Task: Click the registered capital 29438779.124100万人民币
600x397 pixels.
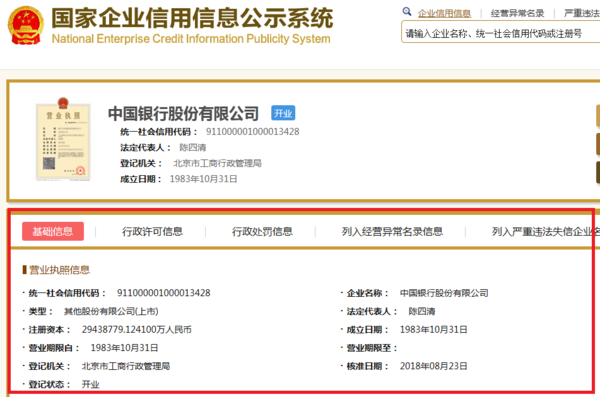Action: click(x=137, y=330)
